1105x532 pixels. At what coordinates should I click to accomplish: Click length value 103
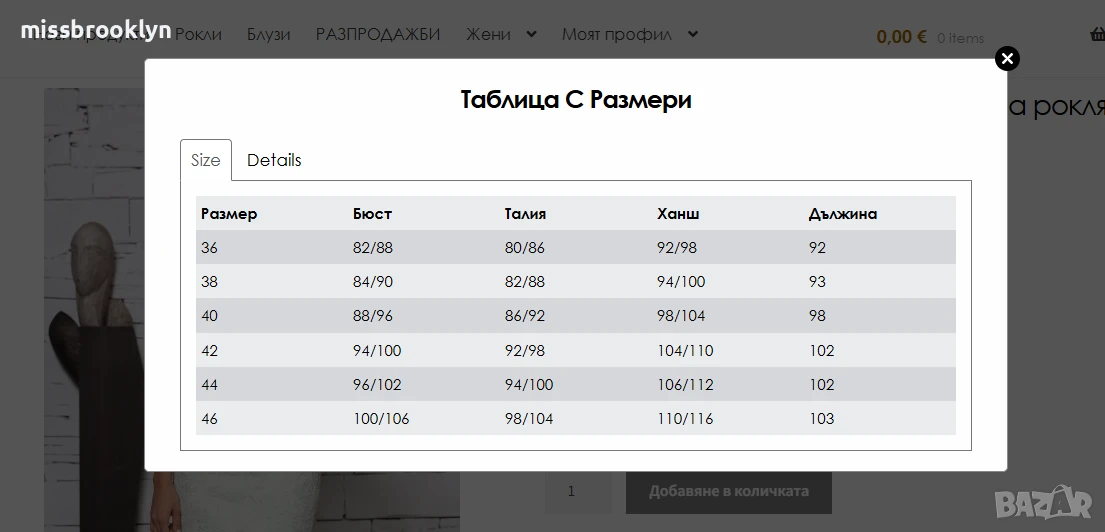click(x=822, y=419)
